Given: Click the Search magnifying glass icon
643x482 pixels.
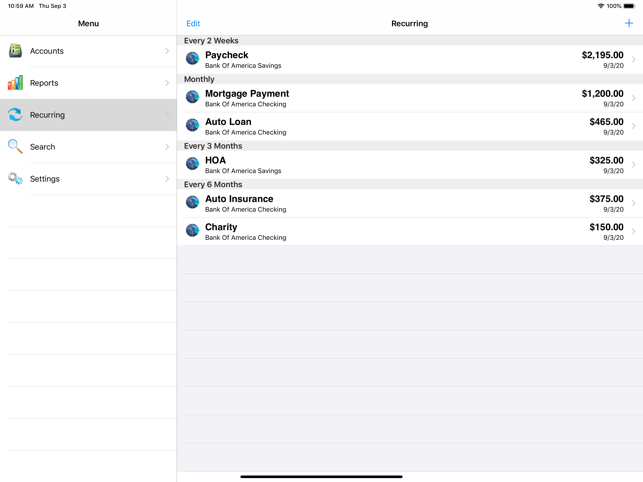Looking at the screenshot, I should pos(16,146).
